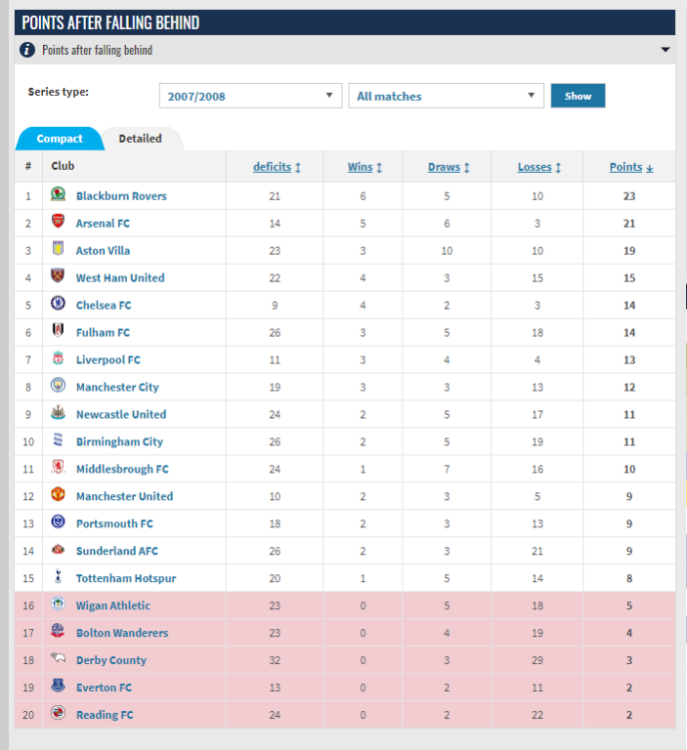Switch to the Detailed tab
Viewport: 687px width, 750px height.
point(140,139)
